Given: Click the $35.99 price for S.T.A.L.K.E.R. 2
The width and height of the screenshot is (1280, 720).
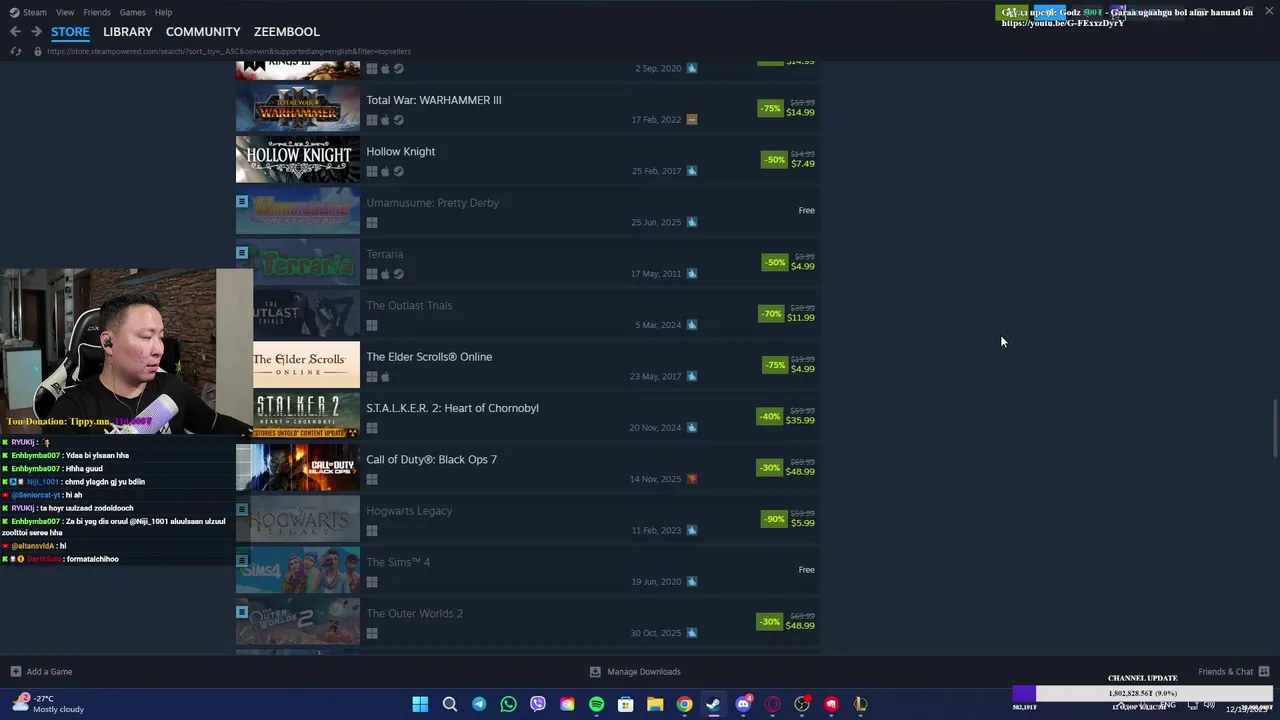Looking at the screenshot, I should tap(800, 421).
